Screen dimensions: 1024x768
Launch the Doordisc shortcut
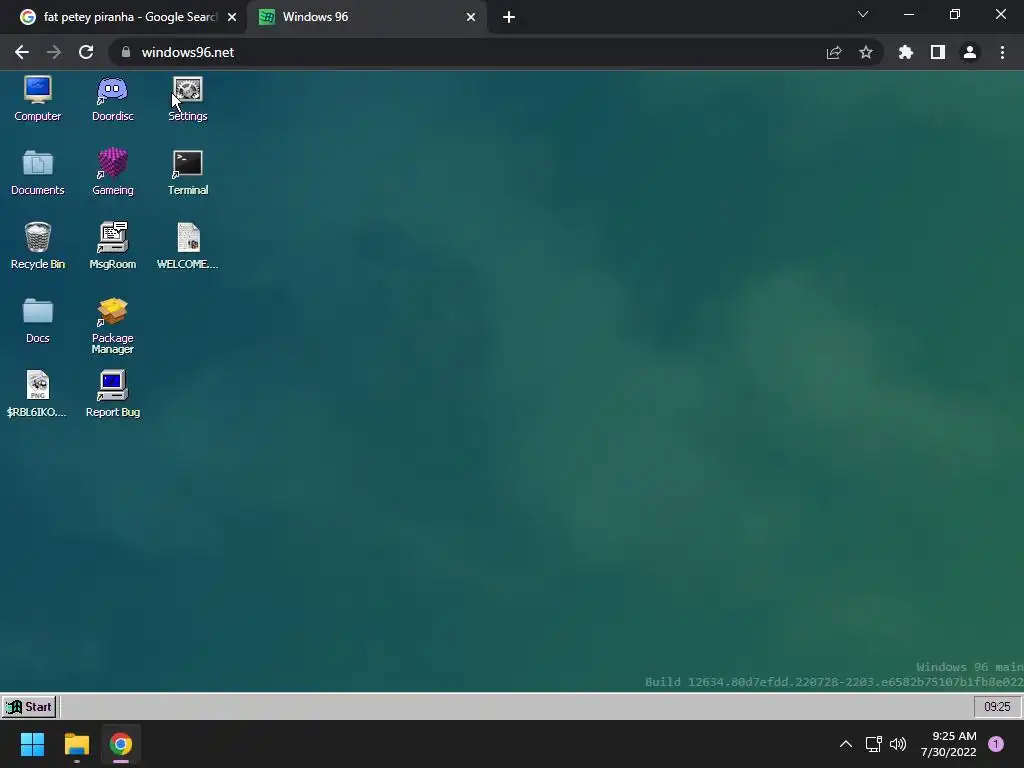(x=112, y=98)
